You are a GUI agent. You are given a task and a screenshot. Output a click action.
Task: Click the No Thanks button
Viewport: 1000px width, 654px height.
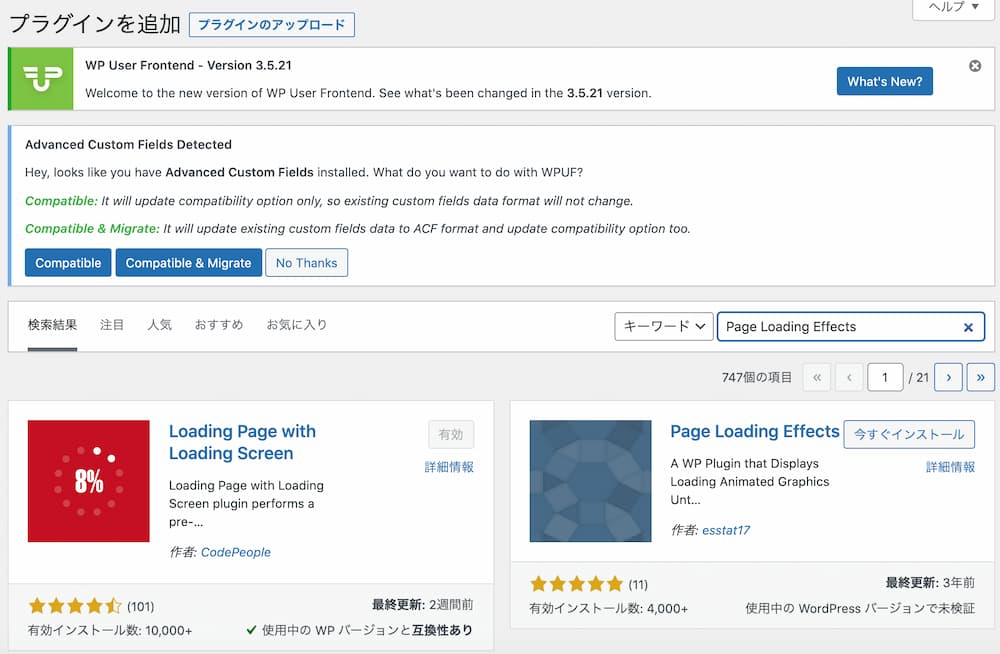click(x=306, y=263)
